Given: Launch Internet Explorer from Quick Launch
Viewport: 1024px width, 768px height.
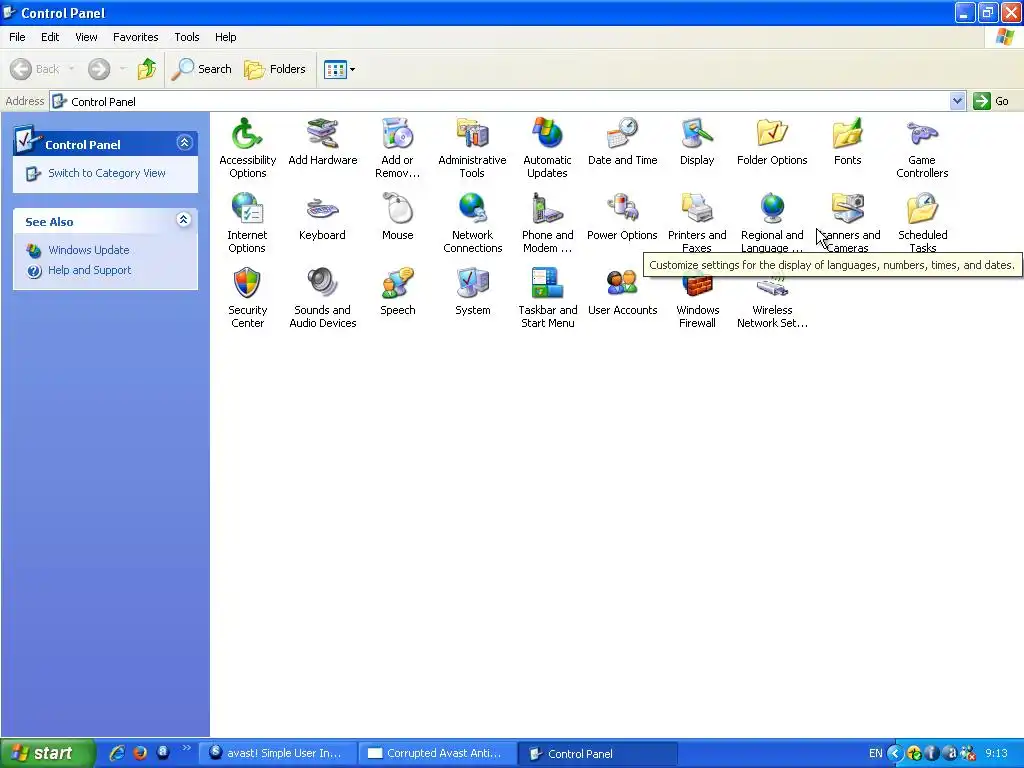Looking at the screenshot, I should [x=117, y=753].
